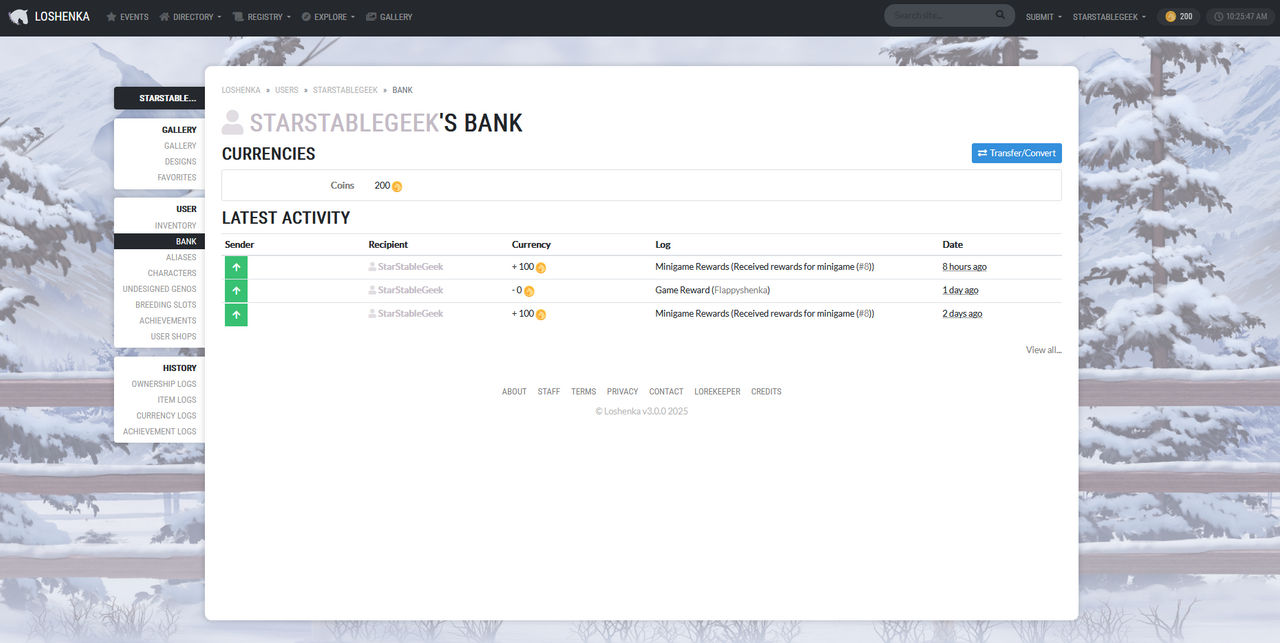Open the Submit dropdown

click(x=1044, y=17)
